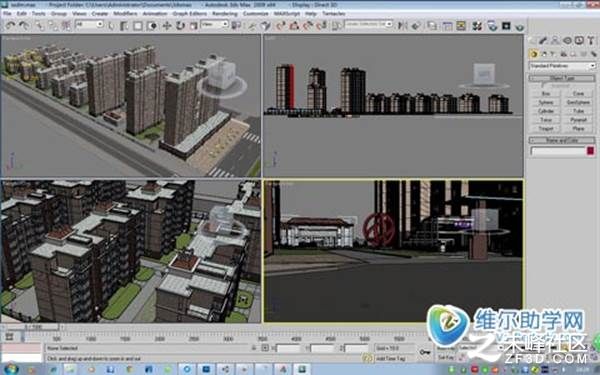Toggle the Set Key mode key icon
This screenshot has height=375, width=600.
click(x=425, y=352)
